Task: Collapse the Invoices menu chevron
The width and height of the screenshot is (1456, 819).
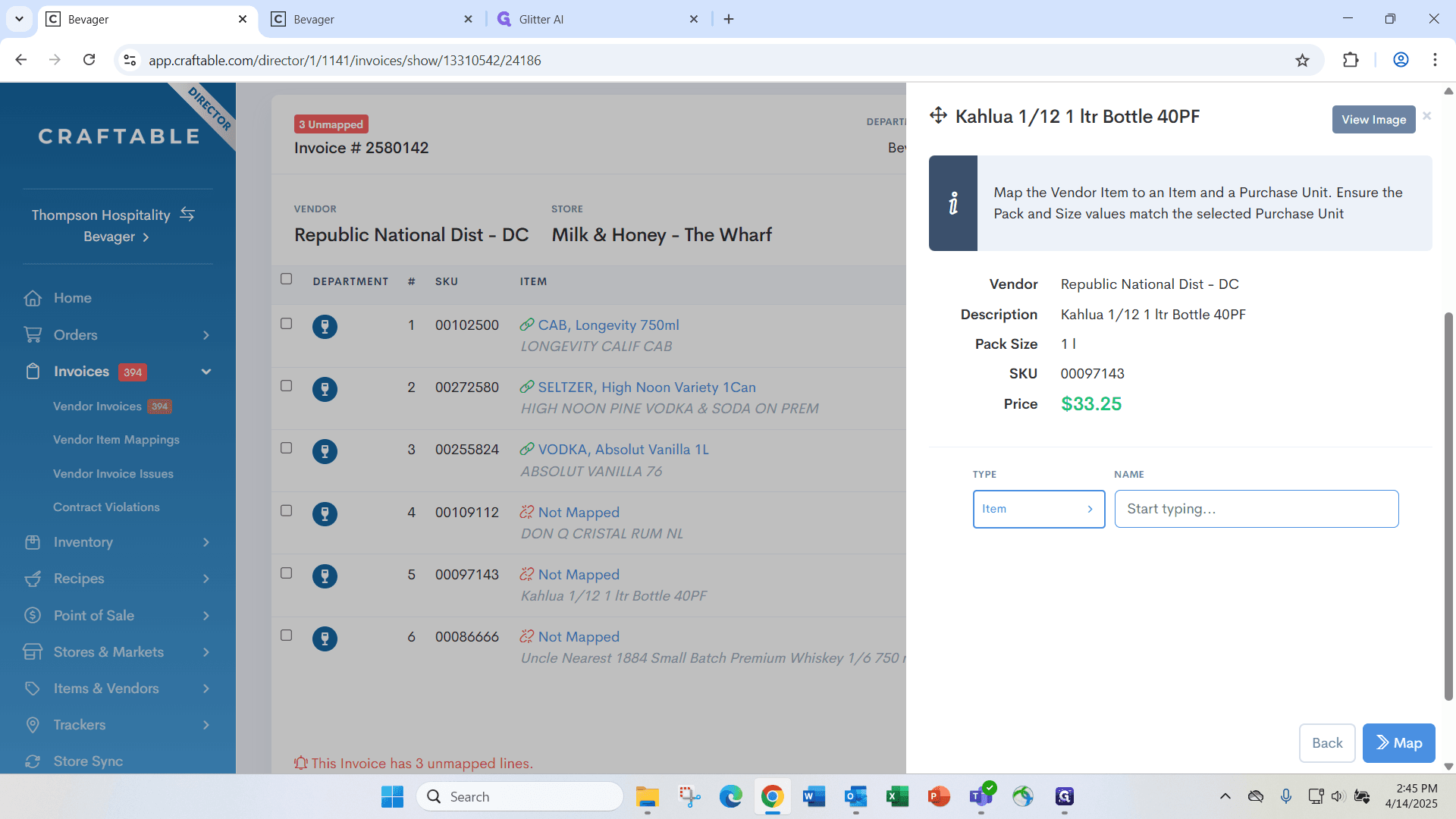Action: pyautogui.click(x=206, y=372)
